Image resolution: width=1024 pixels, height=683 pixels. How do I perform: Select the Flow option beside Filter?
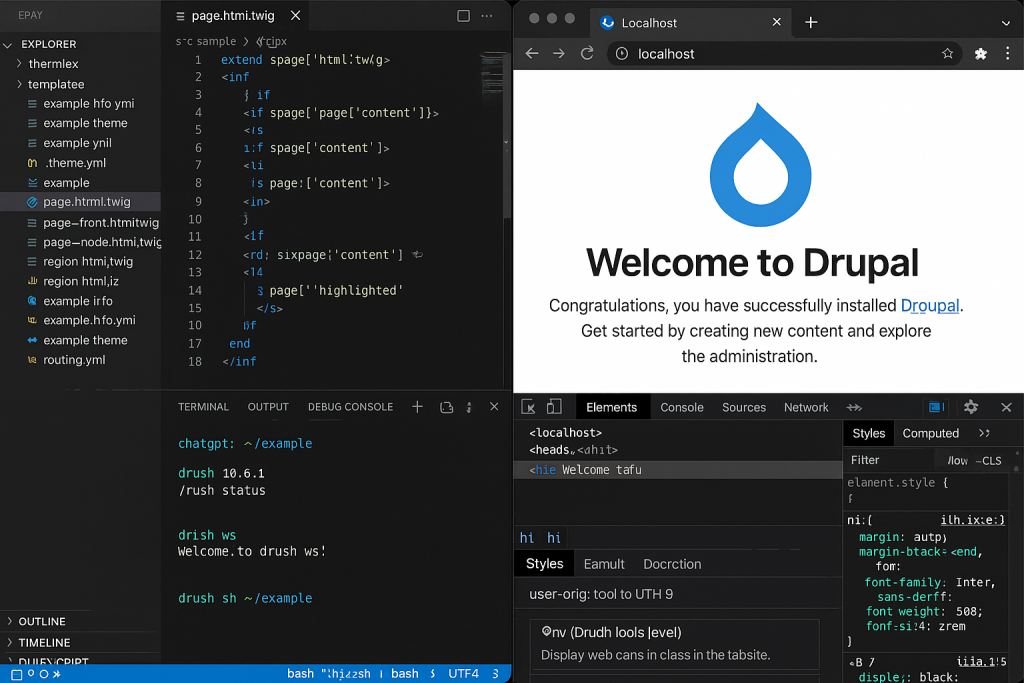tap(957, 460)
